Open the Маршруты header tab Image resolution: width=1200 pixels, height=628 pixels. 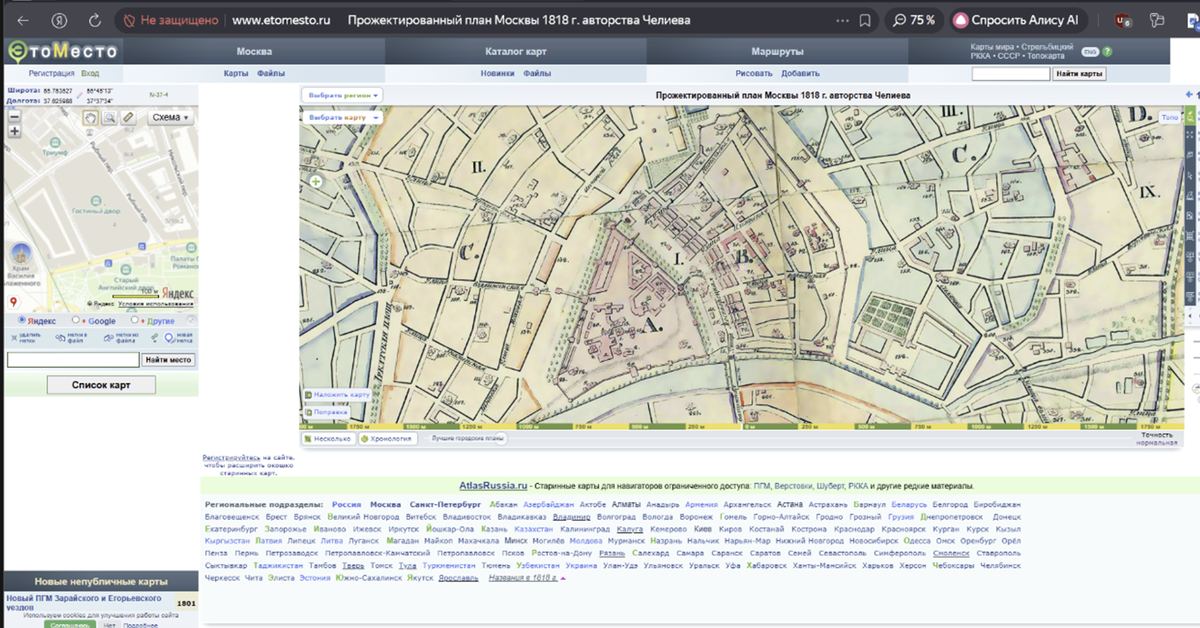coord(777,51)
